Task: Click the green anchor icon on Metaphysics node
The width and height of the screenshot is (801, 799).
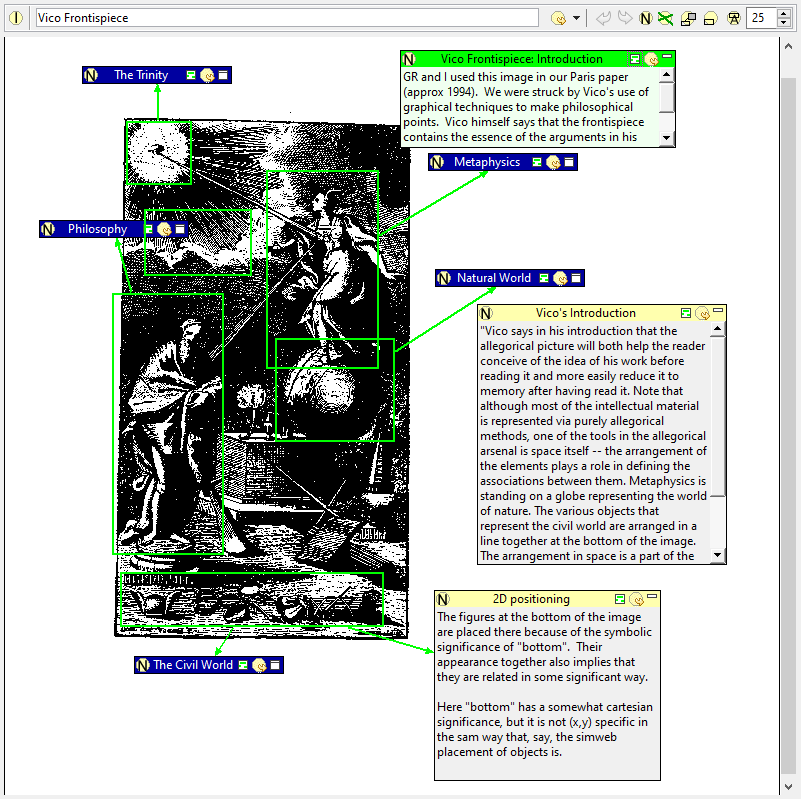Action: click(537, 162)
